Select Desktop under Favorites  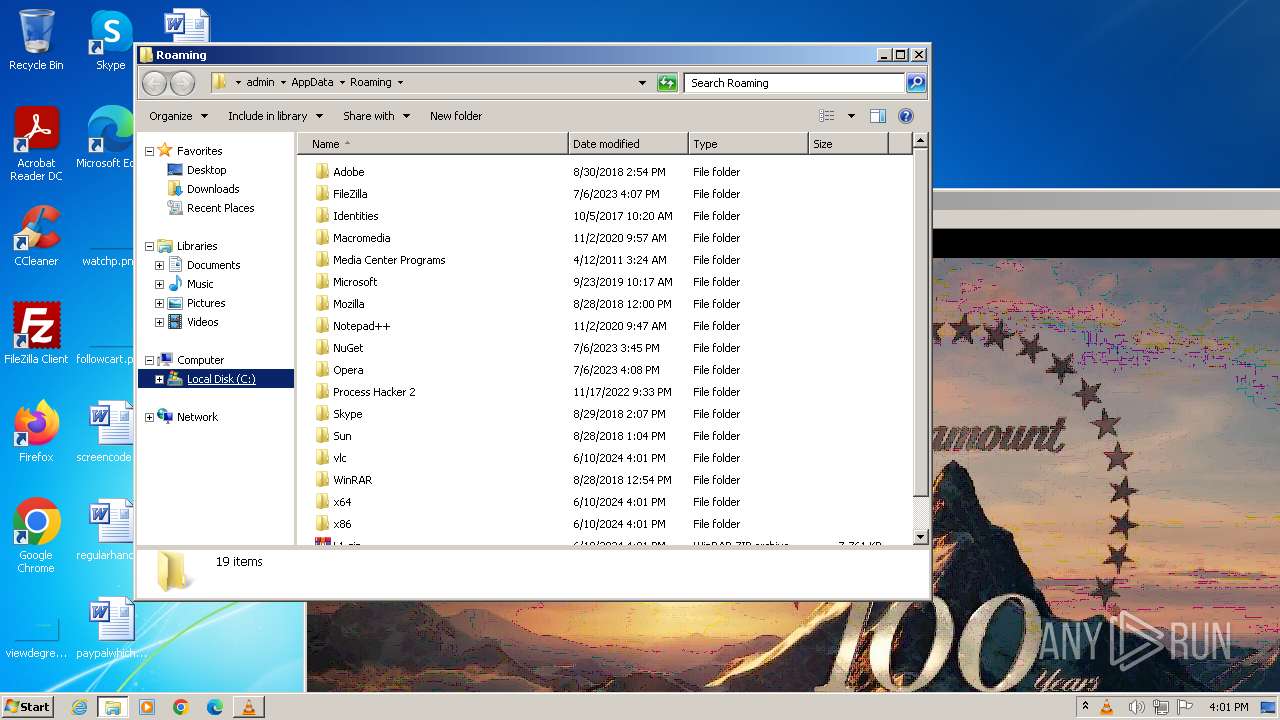(206, 170)
